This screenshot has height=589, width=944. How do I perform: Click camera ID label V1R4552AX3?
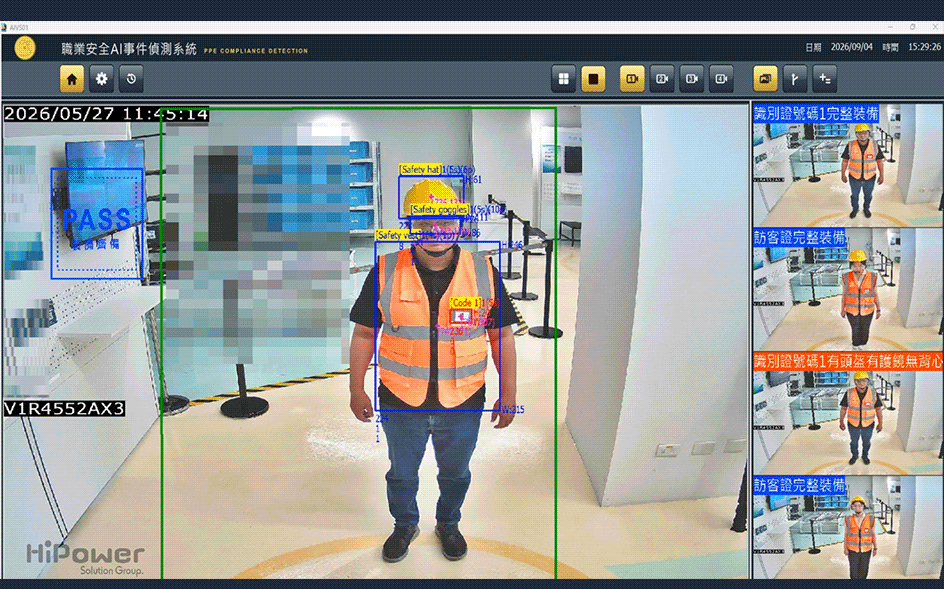(64, 409)
